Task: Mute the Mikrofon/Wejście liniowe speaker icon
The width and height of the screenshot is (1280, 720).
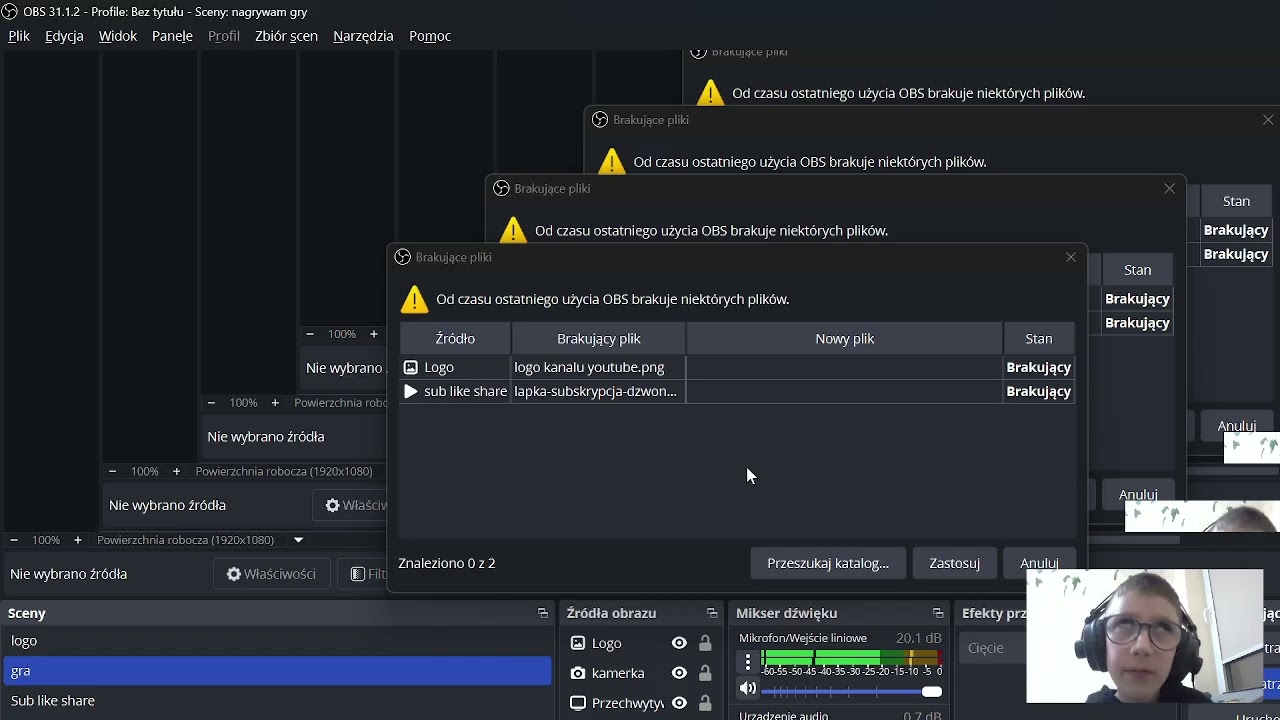Action: [747, 688]
